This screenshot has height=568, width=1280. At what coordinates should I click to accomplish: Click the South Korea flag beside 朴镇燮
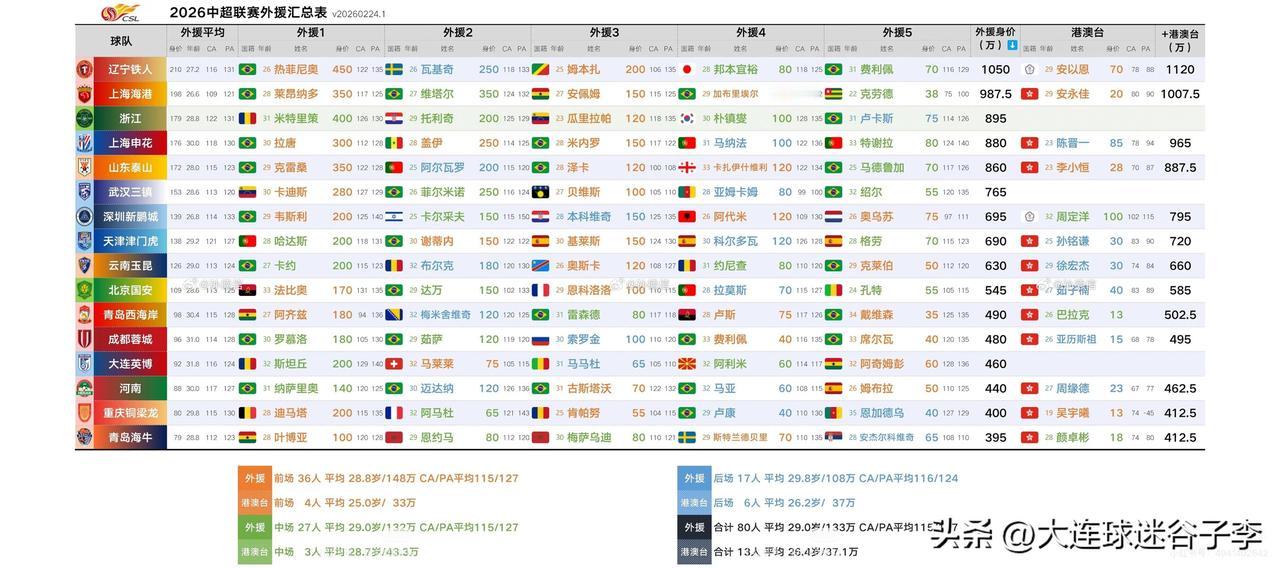click(x=687, y=118)
